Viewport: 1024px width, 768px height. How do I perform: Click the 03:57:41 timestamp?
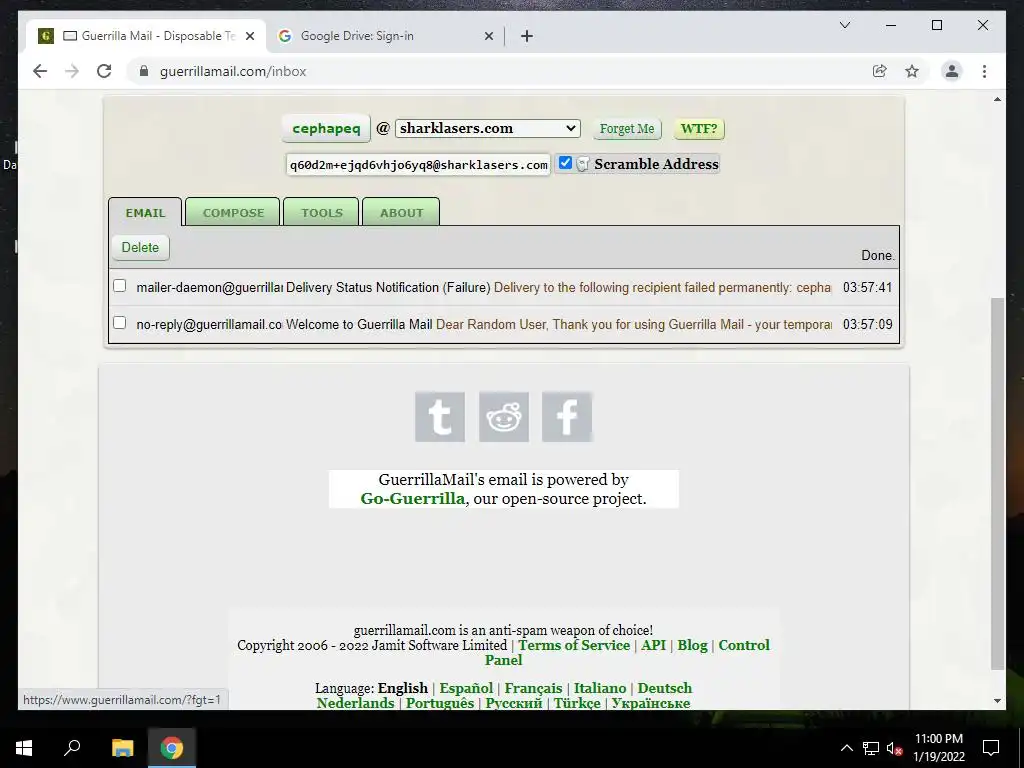pyautogui.click(x=867, y=287)
